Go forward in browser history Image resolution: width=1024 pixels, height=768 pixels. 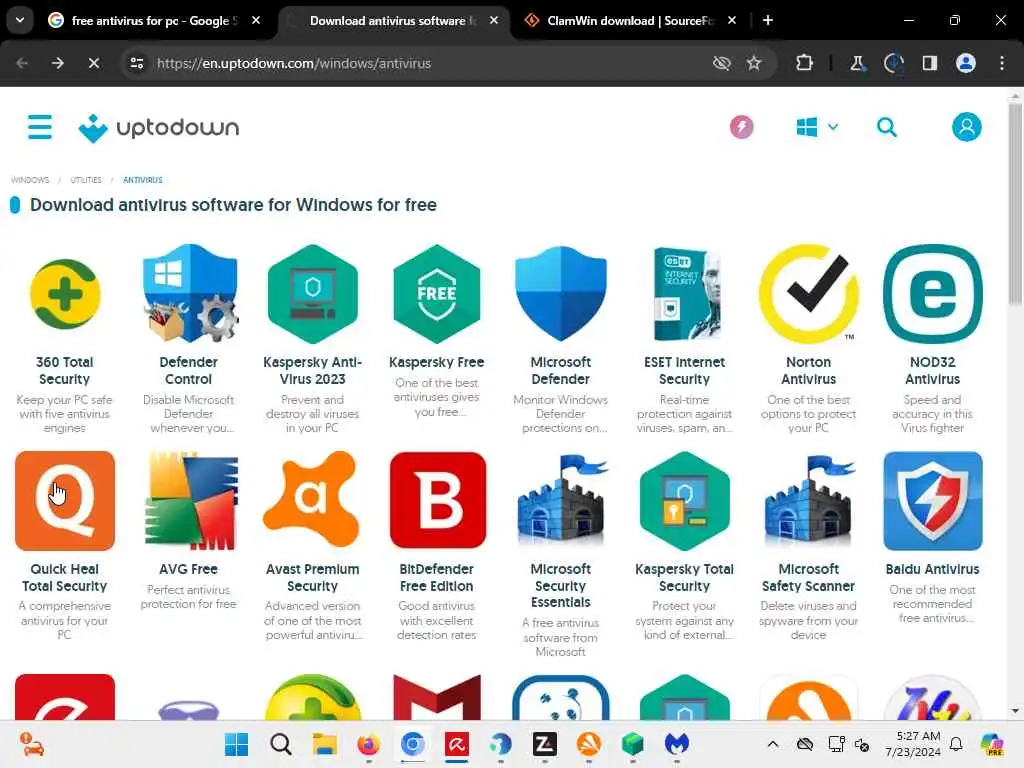(x=57, y=63)
